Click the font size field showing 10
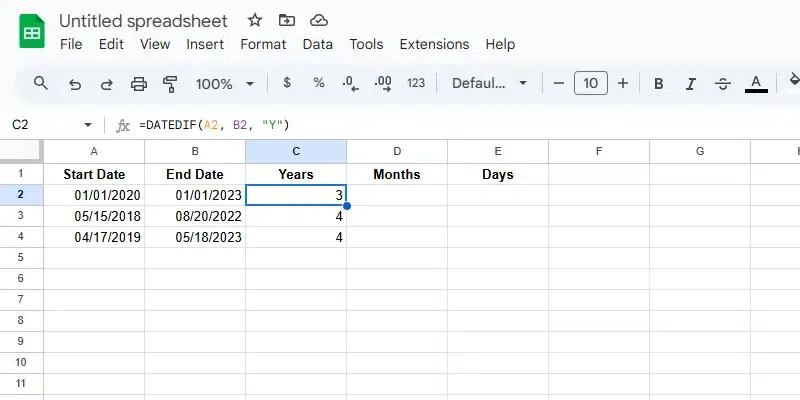Viewport: 800px width, 400px height. 590,83
